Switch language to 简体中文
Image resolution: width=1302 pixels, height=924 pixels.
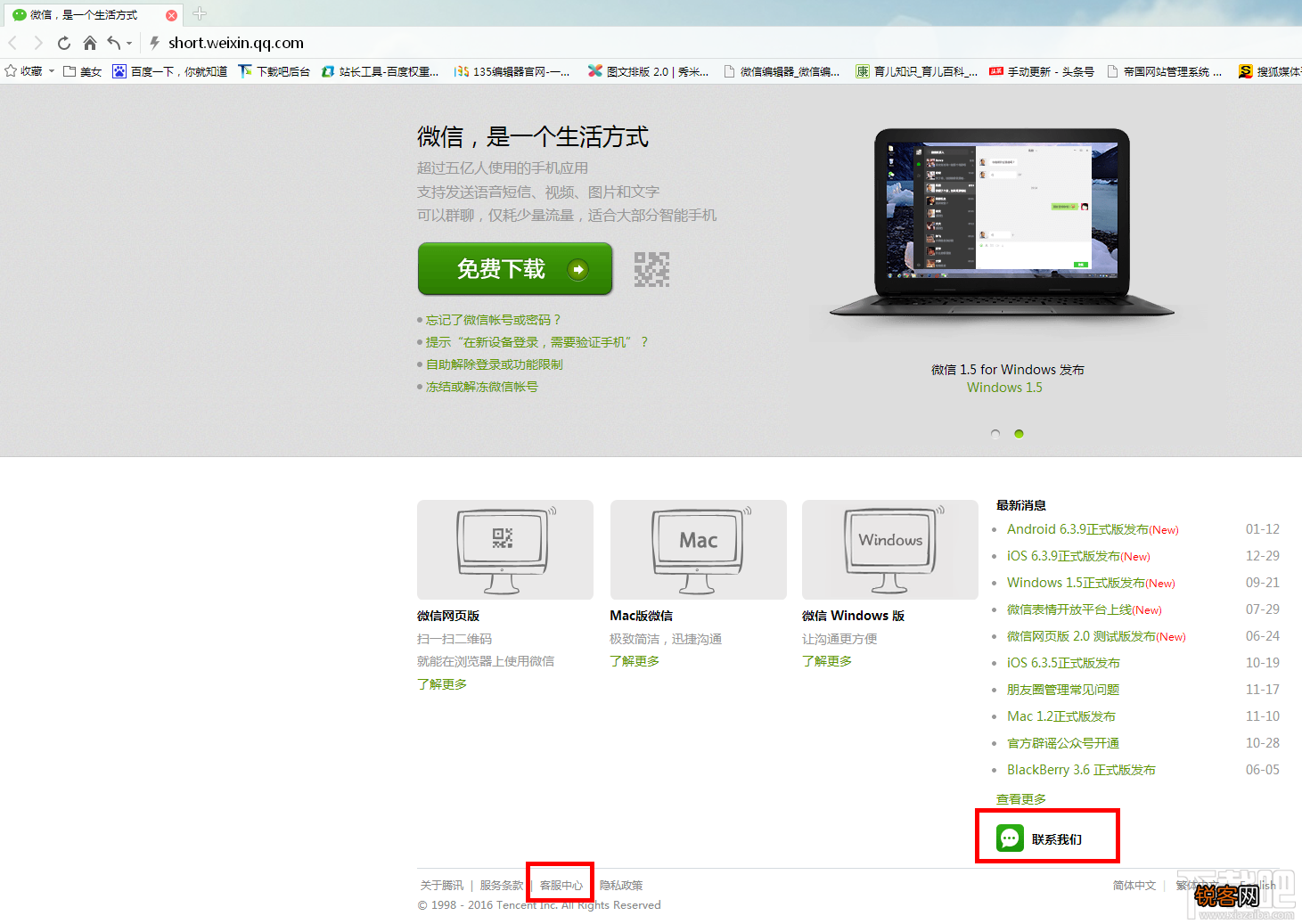click(x=1134, y=886)
